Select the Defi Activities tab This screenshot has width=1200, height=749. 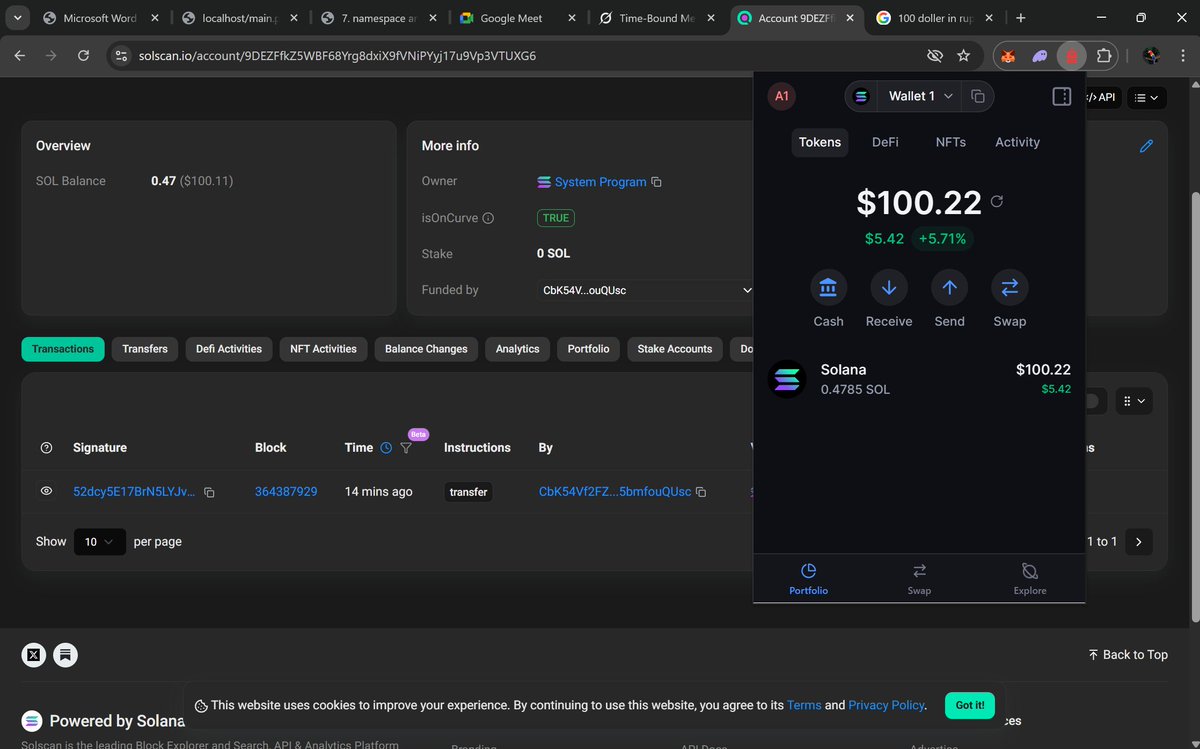pos(229,349)
